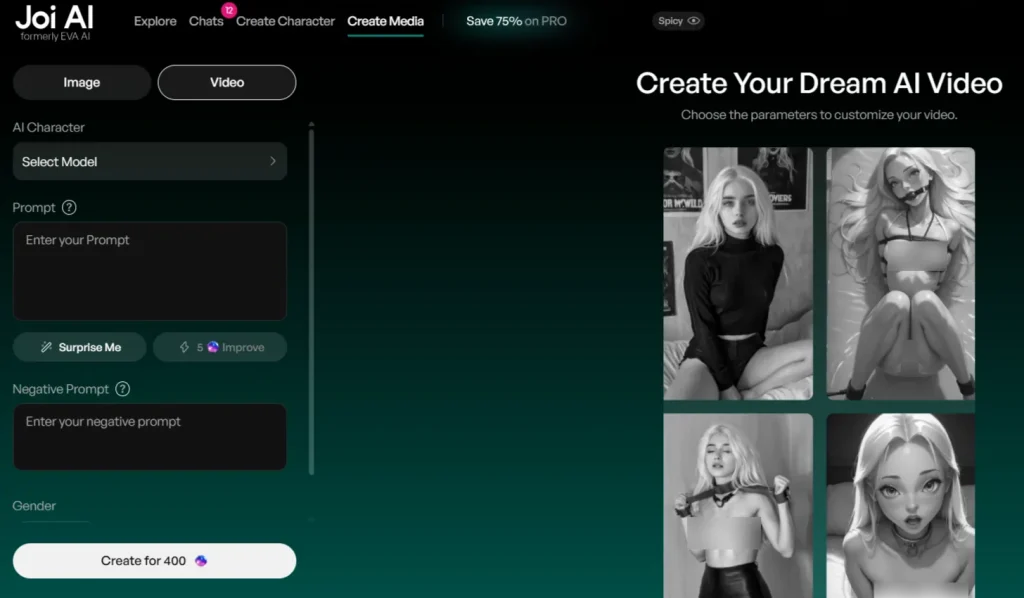Click the chevron arrow on Select Model
The height and width of the screenshot is (598, 1024).
(x=273, y=161)
